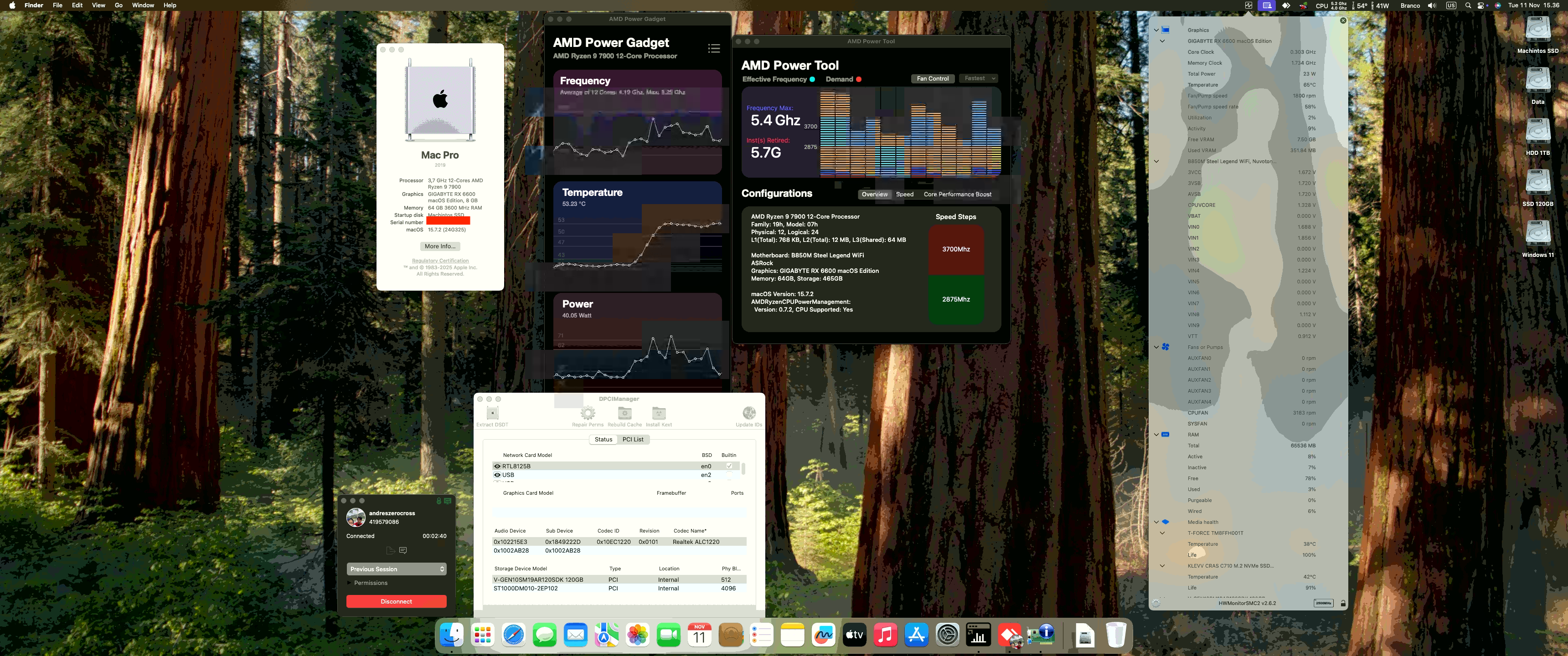Image resolution: width=1568 pixels, height=656 pixels.
Task: Select Realtek ALC1220 audio device row
Action: [x=619, y=542]
